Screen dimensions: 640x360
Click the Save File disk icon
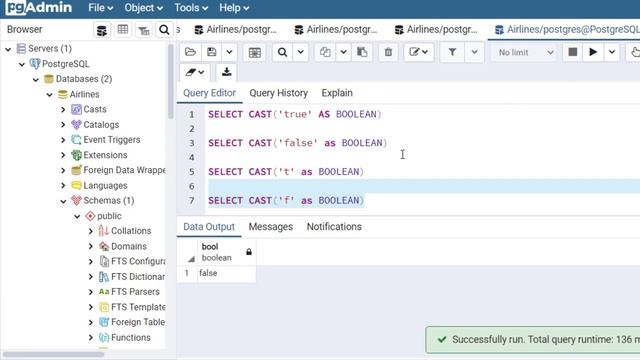[211, 52]
